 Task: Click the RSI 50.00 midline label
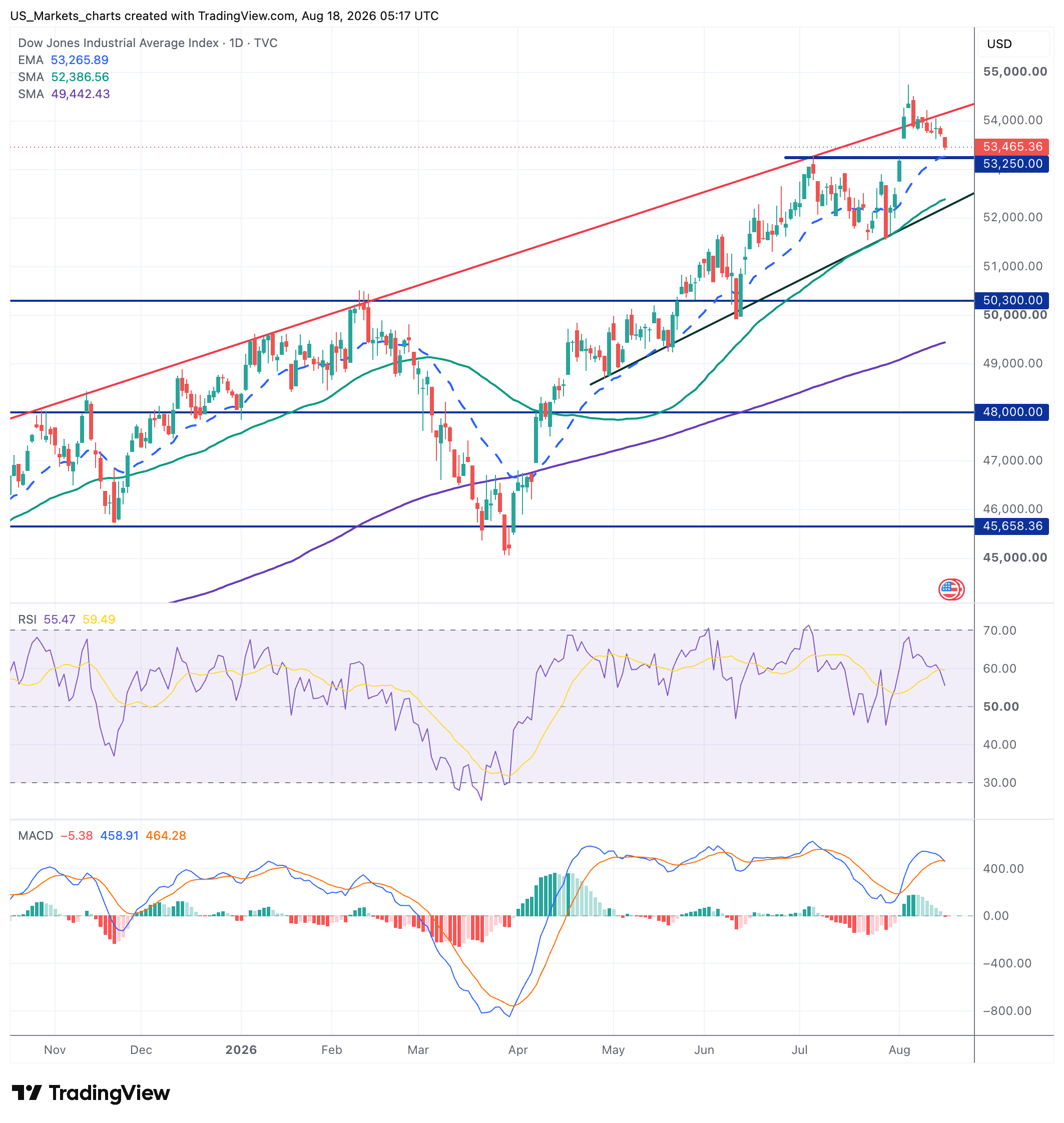[x=1001, y=707]
